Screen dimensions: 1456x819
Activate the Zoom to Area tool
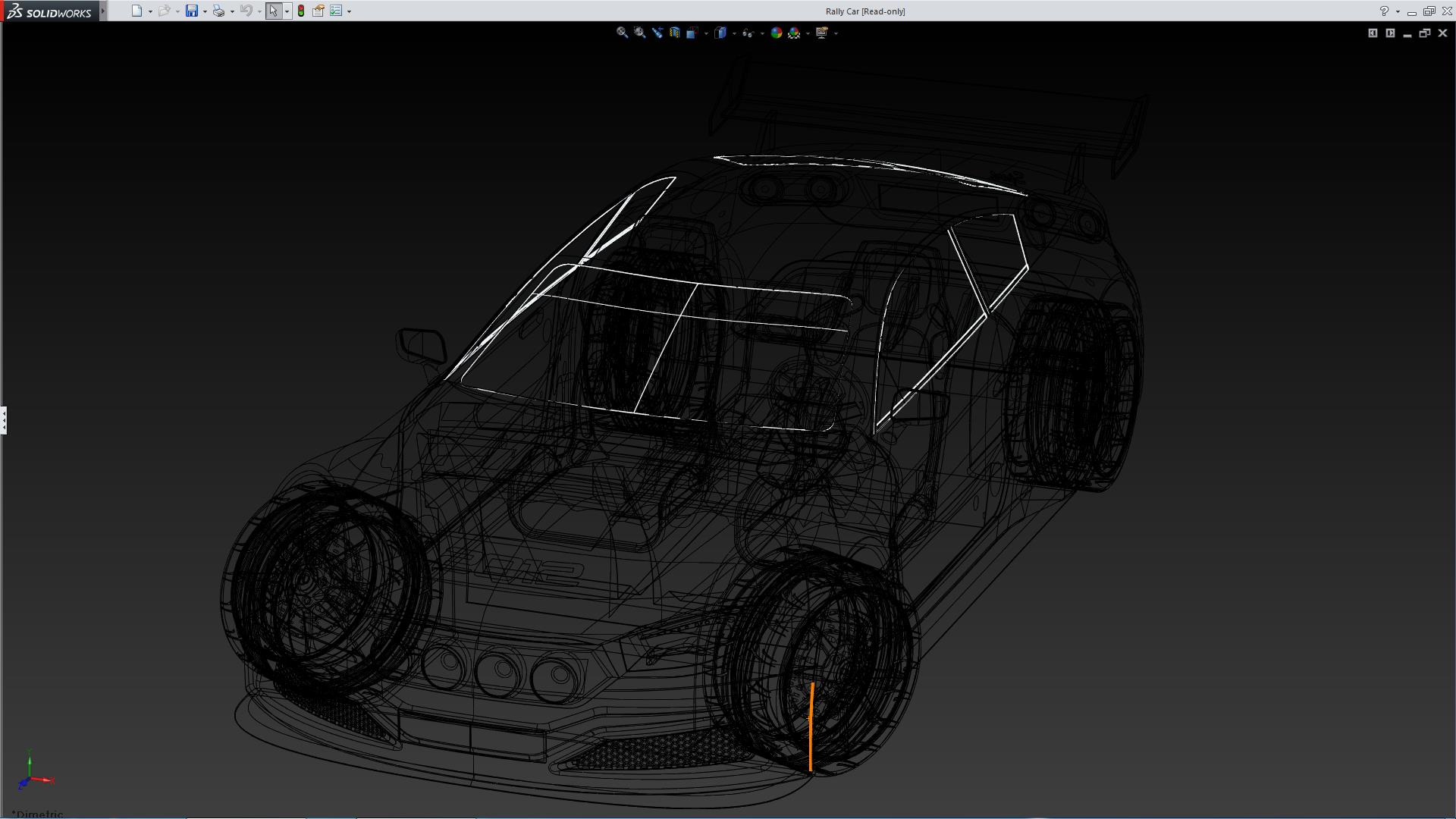click(x=639, y=33)
